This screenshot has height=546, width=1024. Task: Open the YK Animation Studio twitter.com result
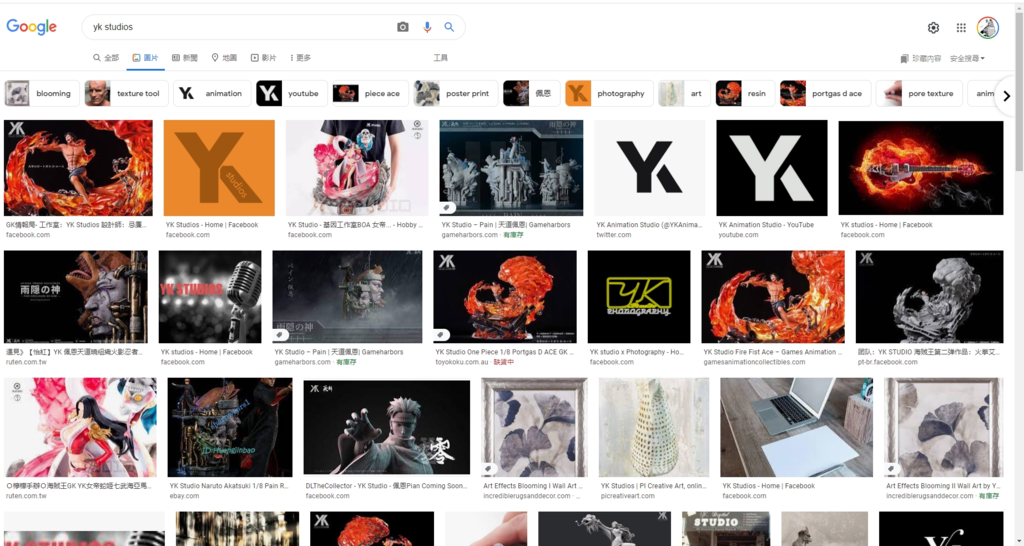tap(648, 225)
